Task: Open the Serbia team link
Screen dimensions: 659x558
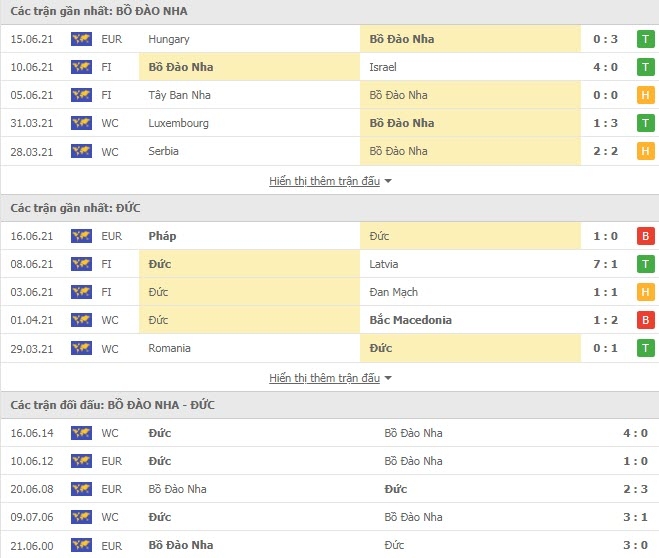Action: pyautogui.click(x=163, y=151)
